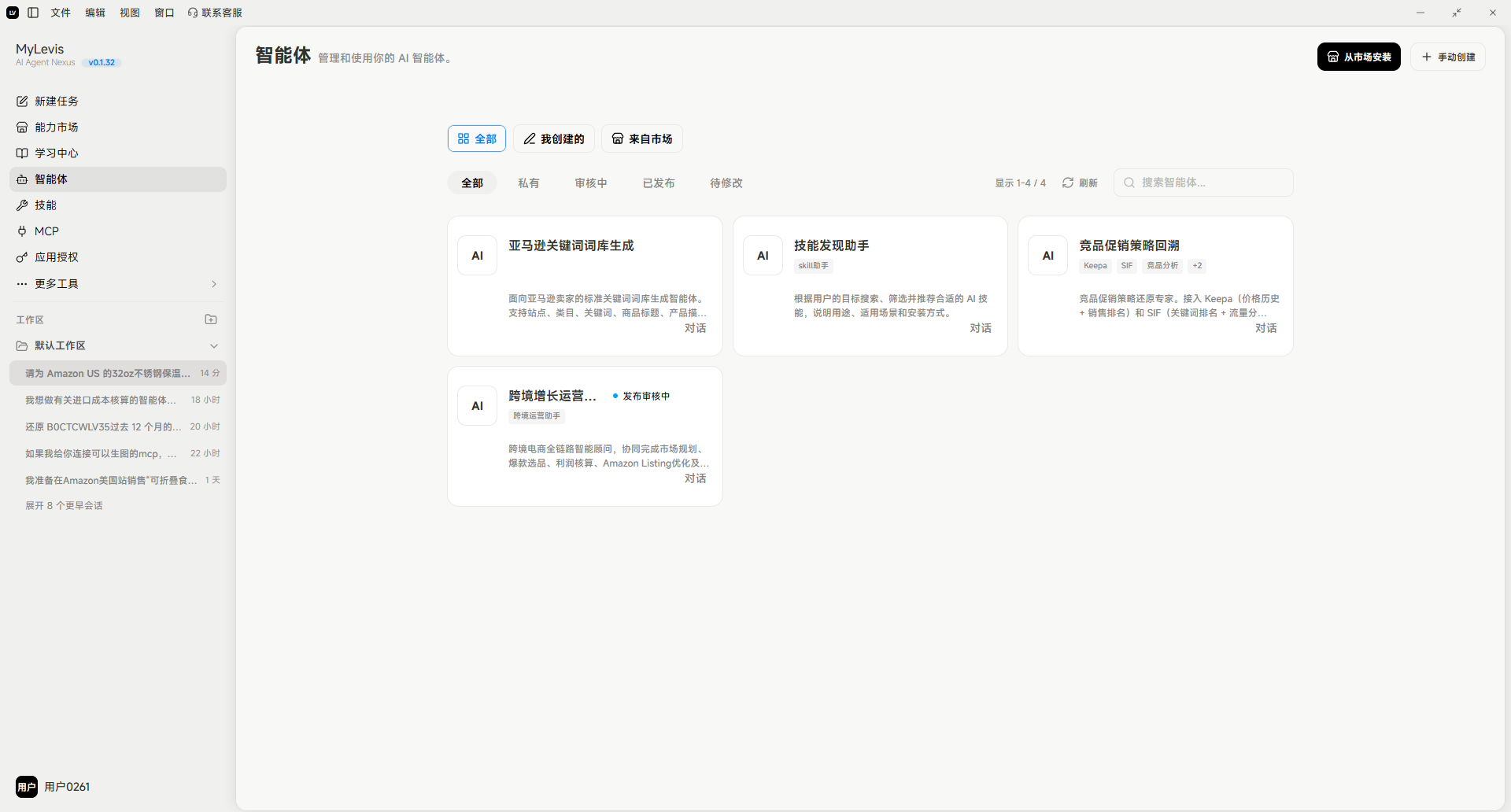Open session 还原 B0CTCWLV35过去 12 个月的
Viewport: 1511px width, 812px height.
click(118, 426)
